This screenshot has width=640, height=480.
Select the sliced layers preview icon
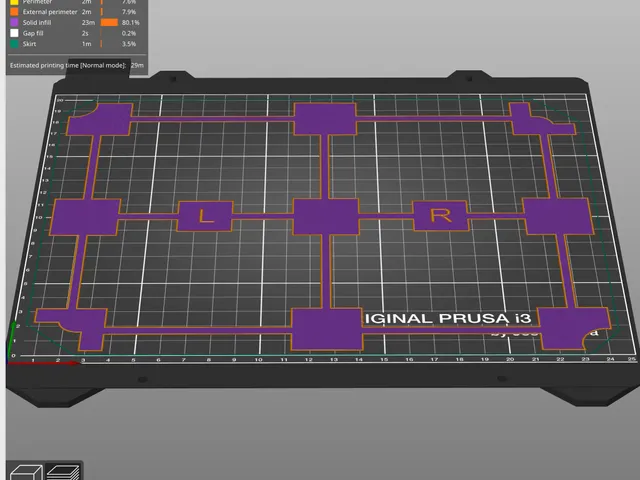pyautogui.click(x=63, y=473)
